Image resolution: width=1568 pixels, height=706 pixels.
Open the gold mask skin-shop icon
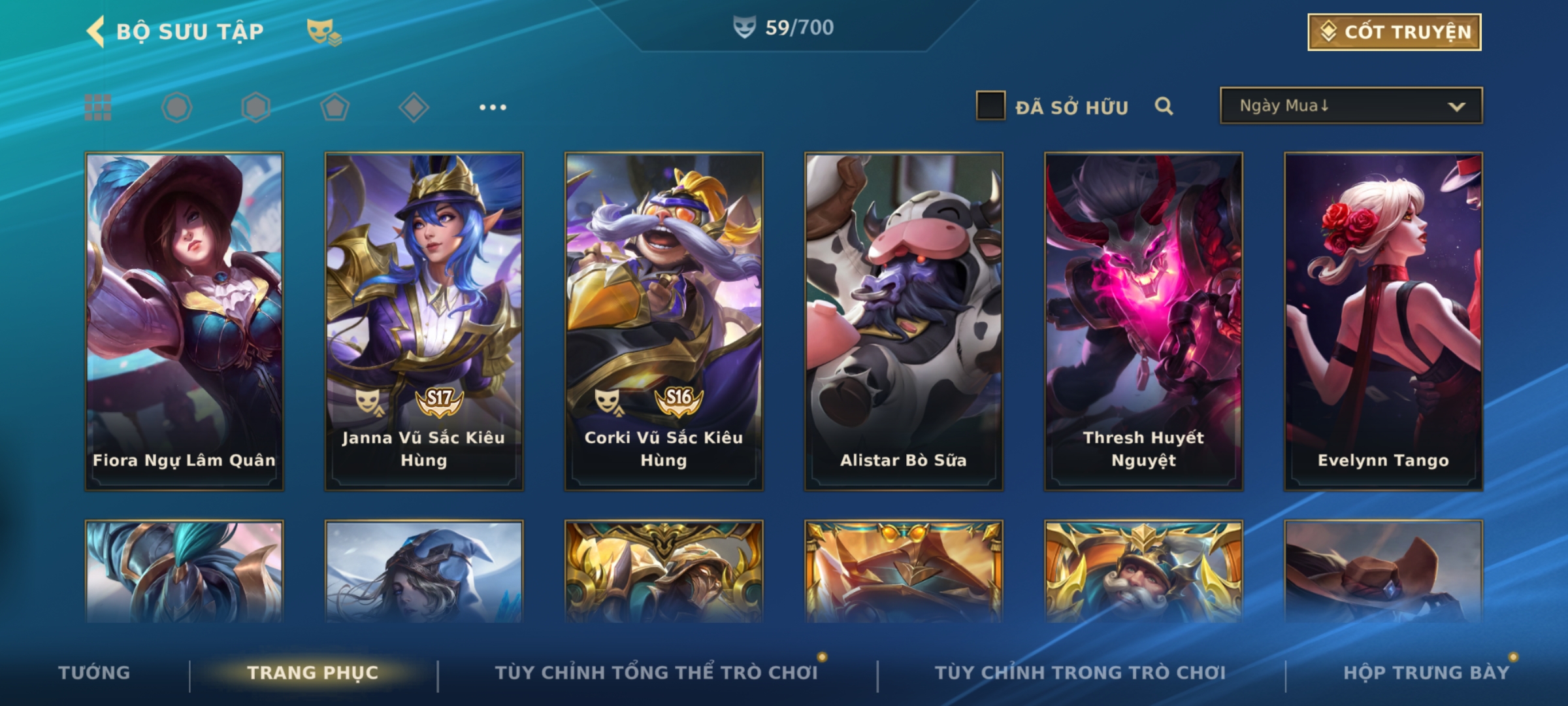(x=323, y=31)
